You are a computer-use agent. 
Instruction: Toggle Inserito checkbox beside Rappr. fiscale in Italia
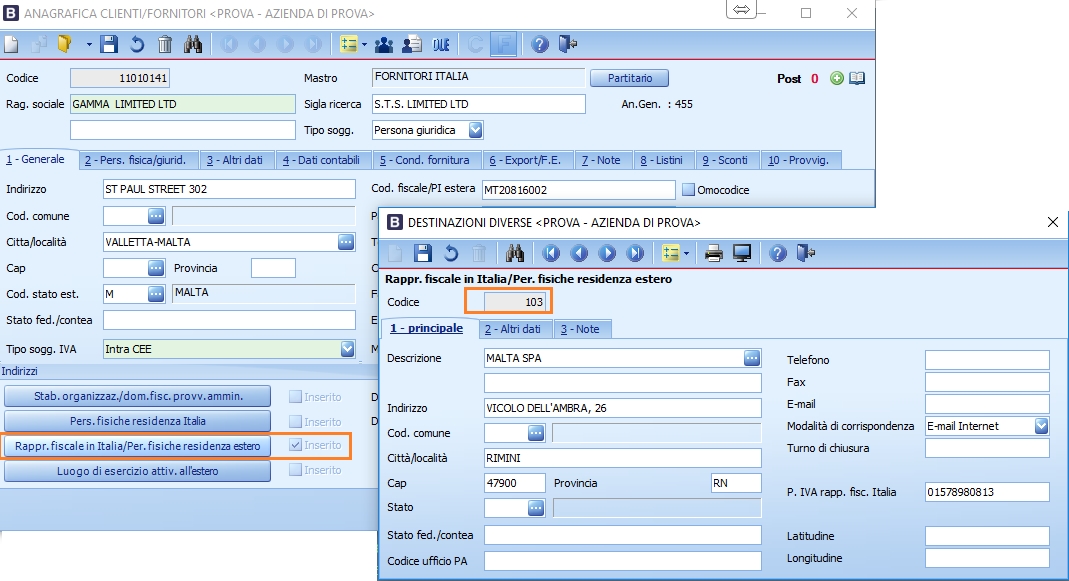click(x=295, y=445)
